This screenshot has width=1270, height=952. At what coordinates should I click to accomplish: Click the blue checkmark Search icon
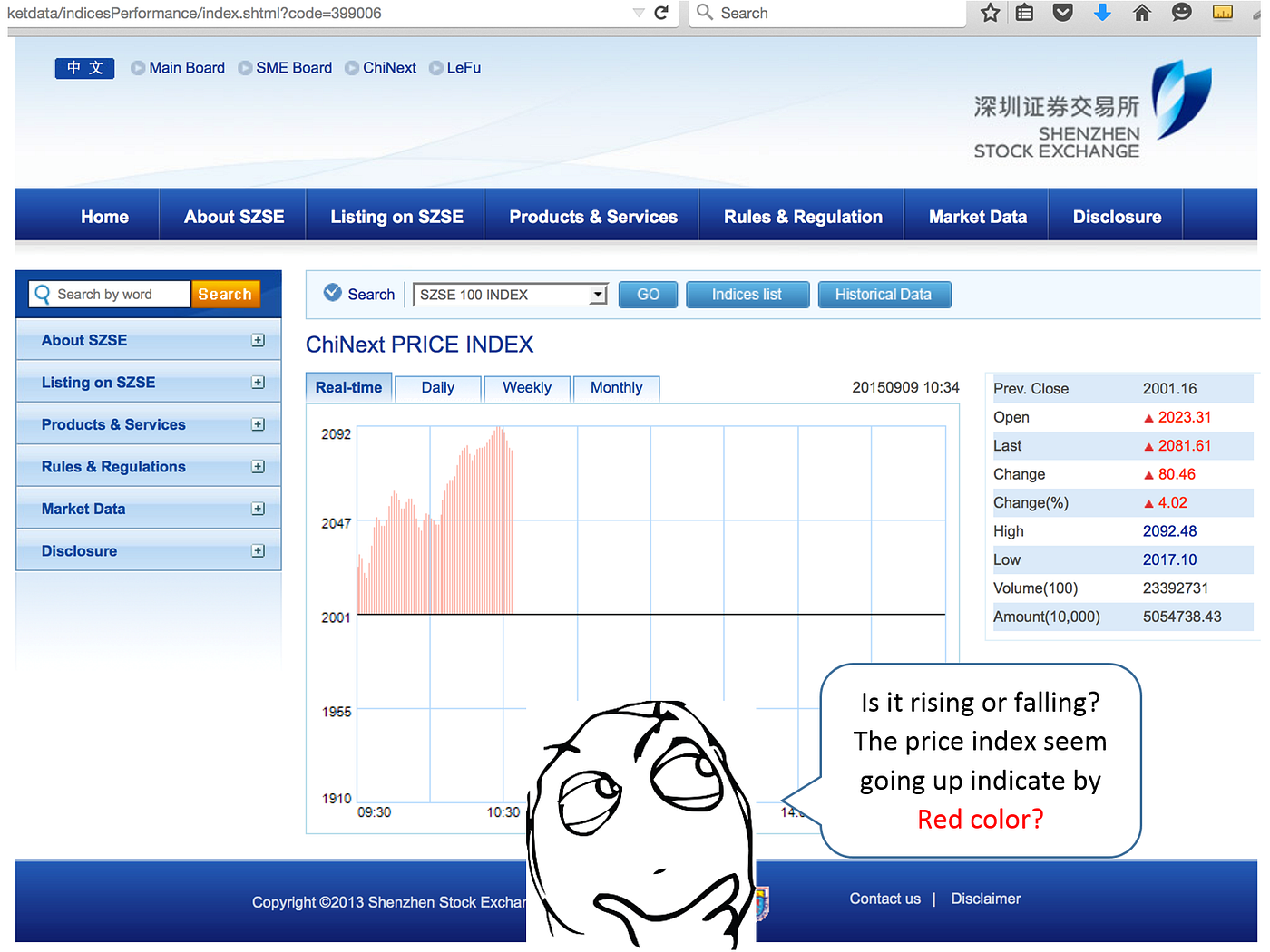coord(333,292)
